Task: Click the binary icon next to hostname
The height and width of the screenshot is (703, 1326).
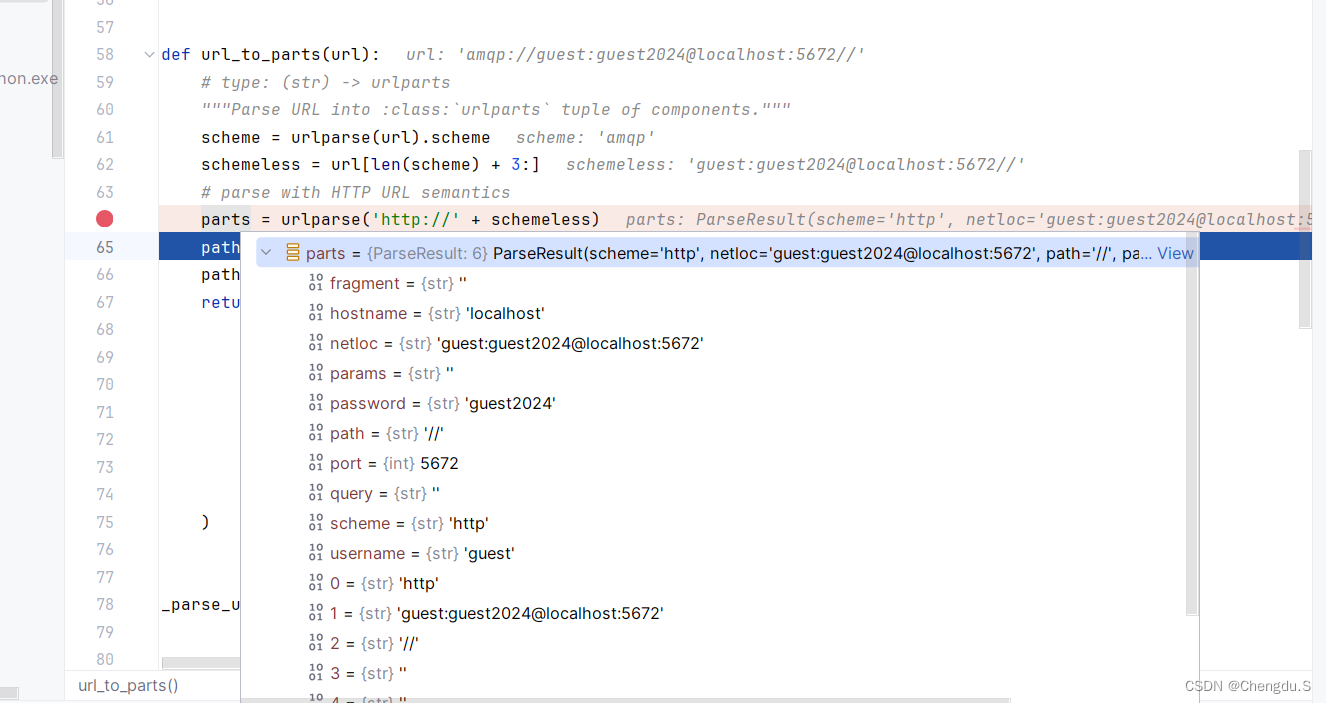Action: 316,313
